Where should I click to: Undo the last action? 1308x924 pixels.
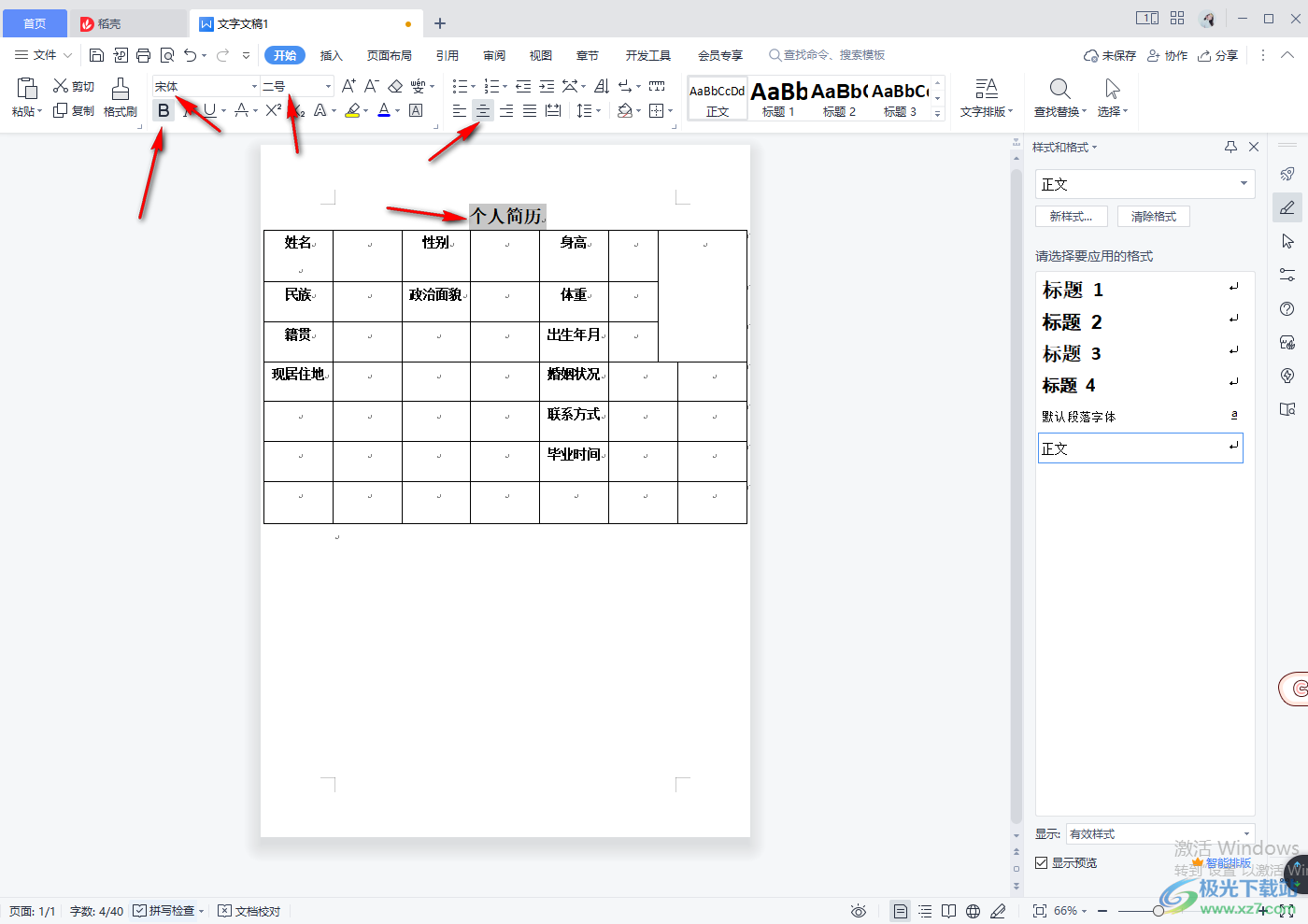(191, 55)
